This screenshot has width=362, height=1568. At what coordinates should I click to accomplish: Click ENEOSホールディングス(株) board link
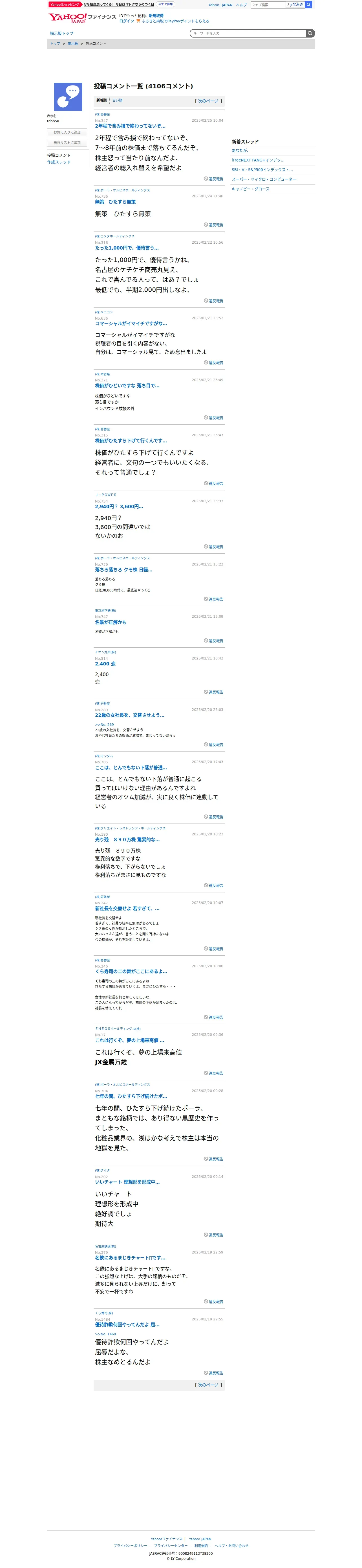(118, 1029)
